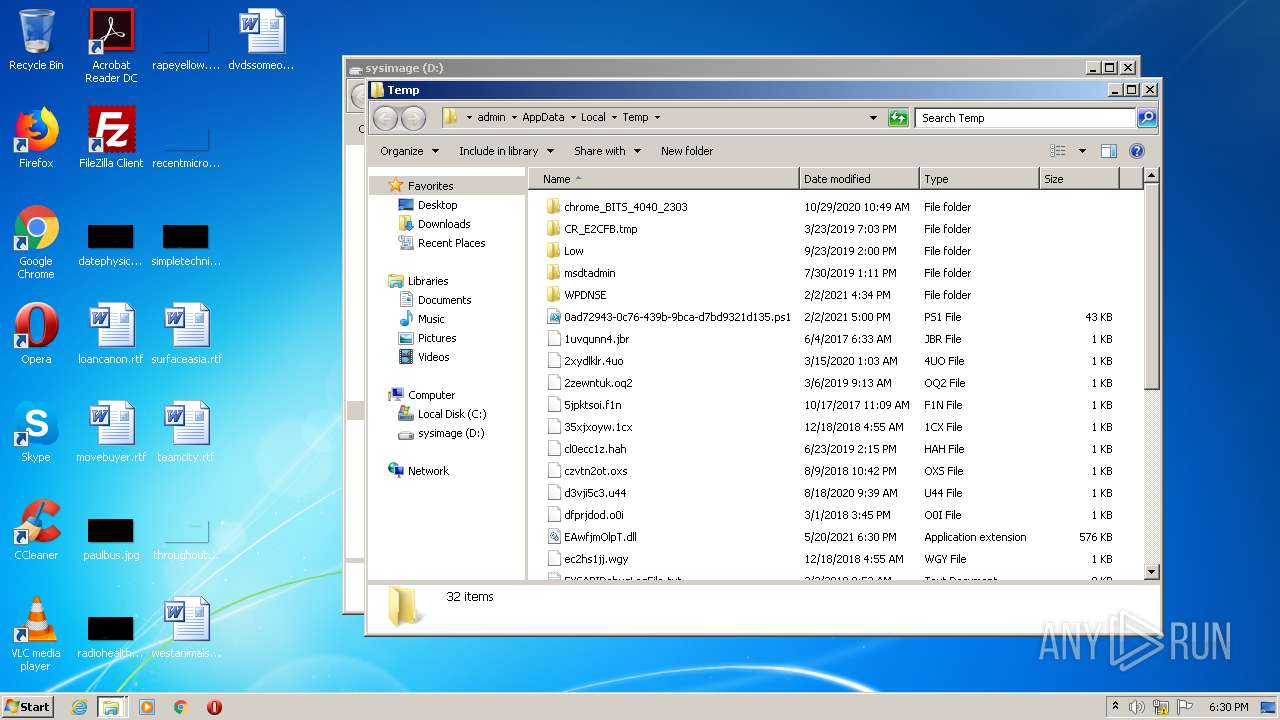Select the 0ad72943 PowerShell .ps1 file
Viewport: 1280px width, 720px height.
677,317
